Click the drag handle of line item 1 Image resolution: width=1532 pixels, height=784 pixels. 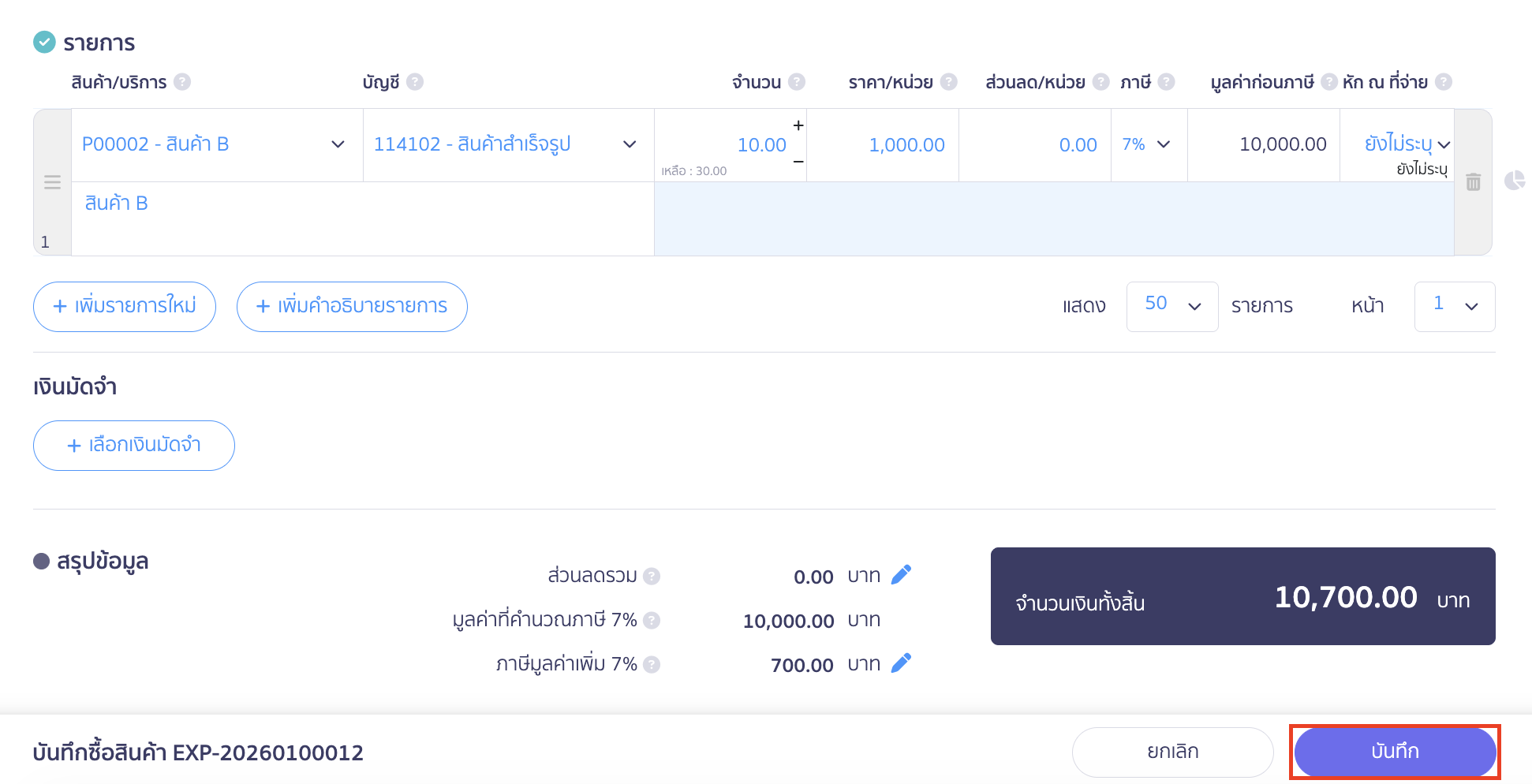[52, 181]
